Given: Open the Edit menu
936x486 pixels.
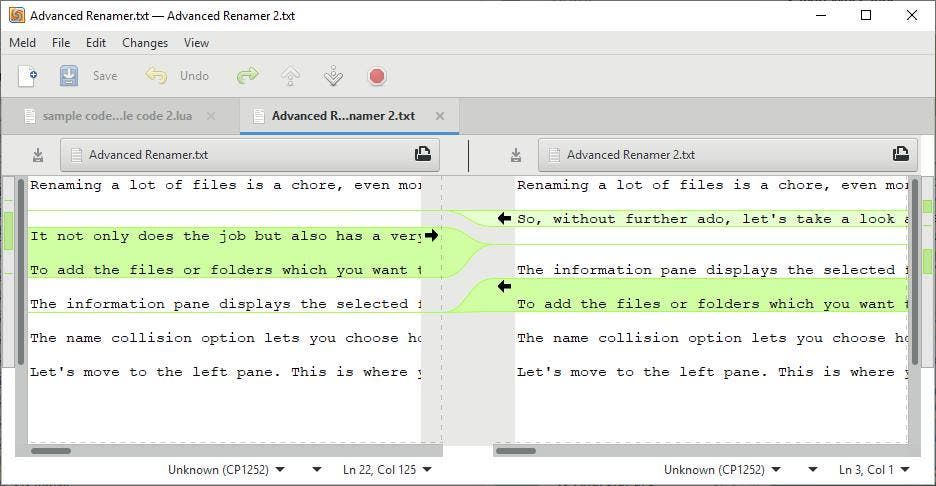Looking at the screenshot, I should (x=96, y=43).
